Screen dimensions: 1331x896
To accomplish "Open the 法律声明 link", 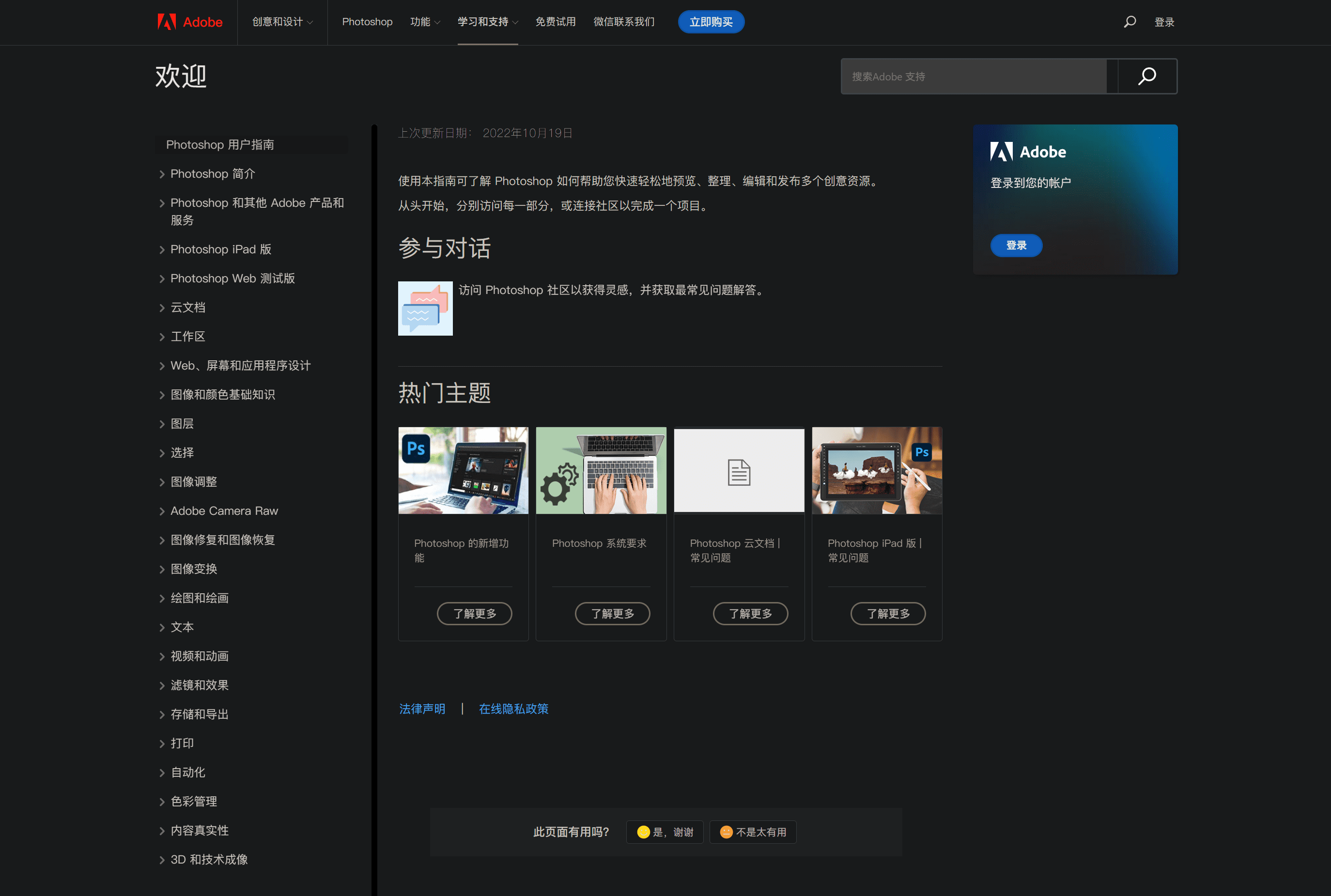I will [x=421, y=709].
